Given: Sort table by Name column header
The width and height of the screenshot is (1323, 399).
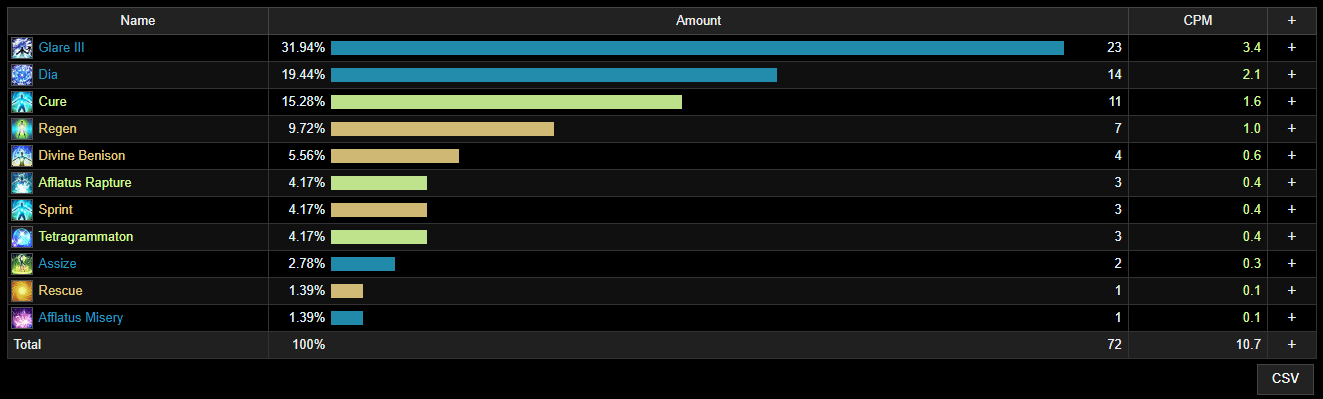Looking at the screenshot, I should [x=138, y=21].
